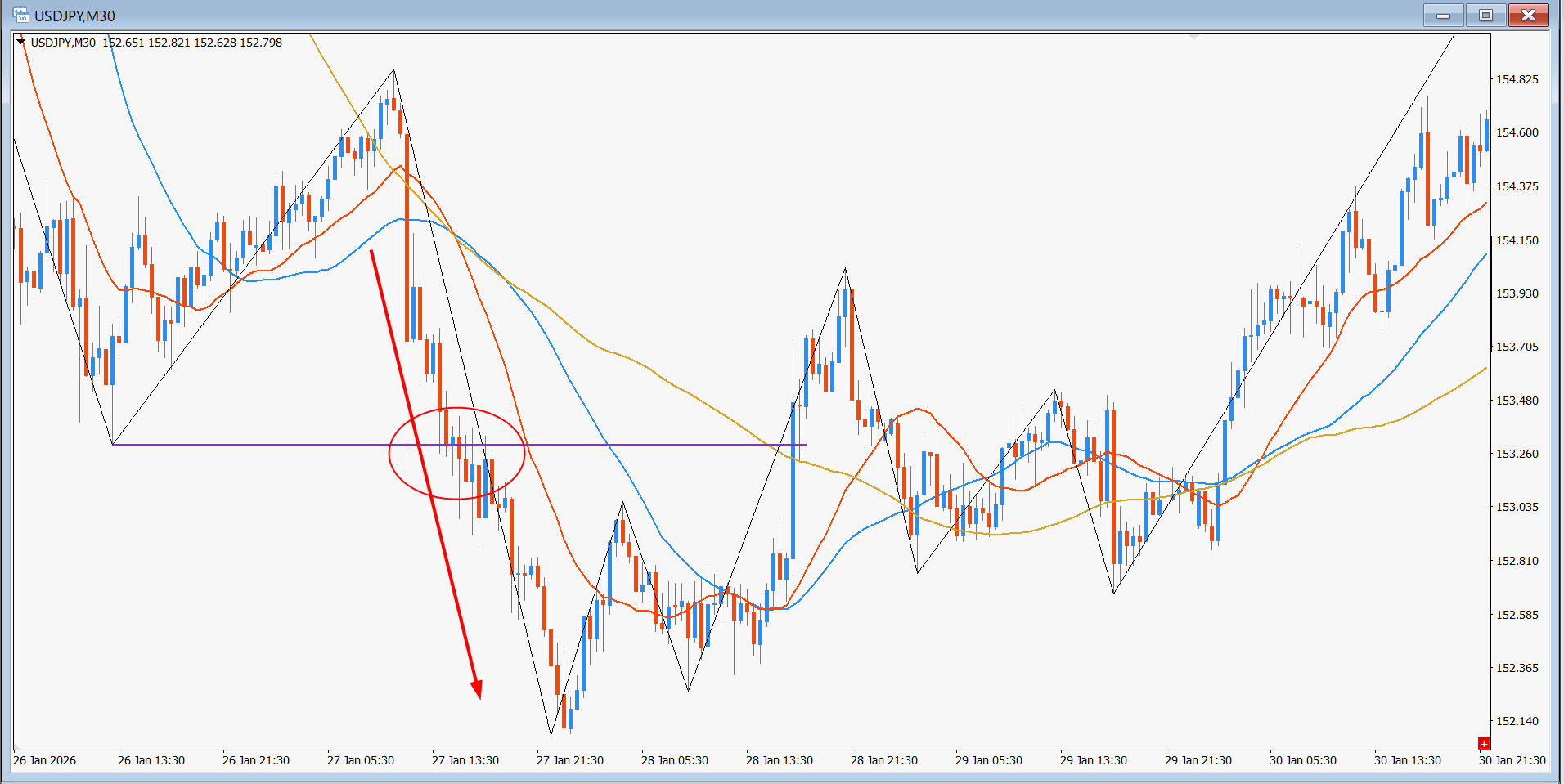This screenshot has height=784, width=1564.
Task: Click the 152.140 price scale label
Action: [1517, 721]
